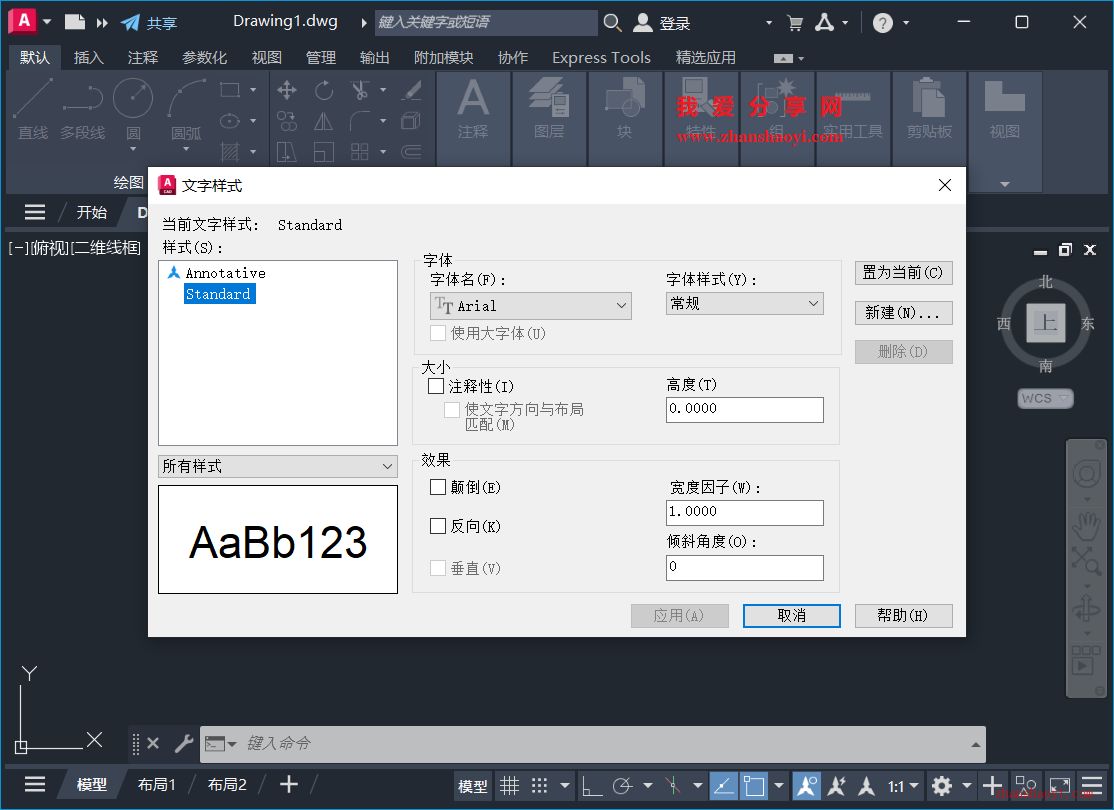Click the 置为当前(C) button
Screen dimensions: 1114x810
(x=903, y=273)
